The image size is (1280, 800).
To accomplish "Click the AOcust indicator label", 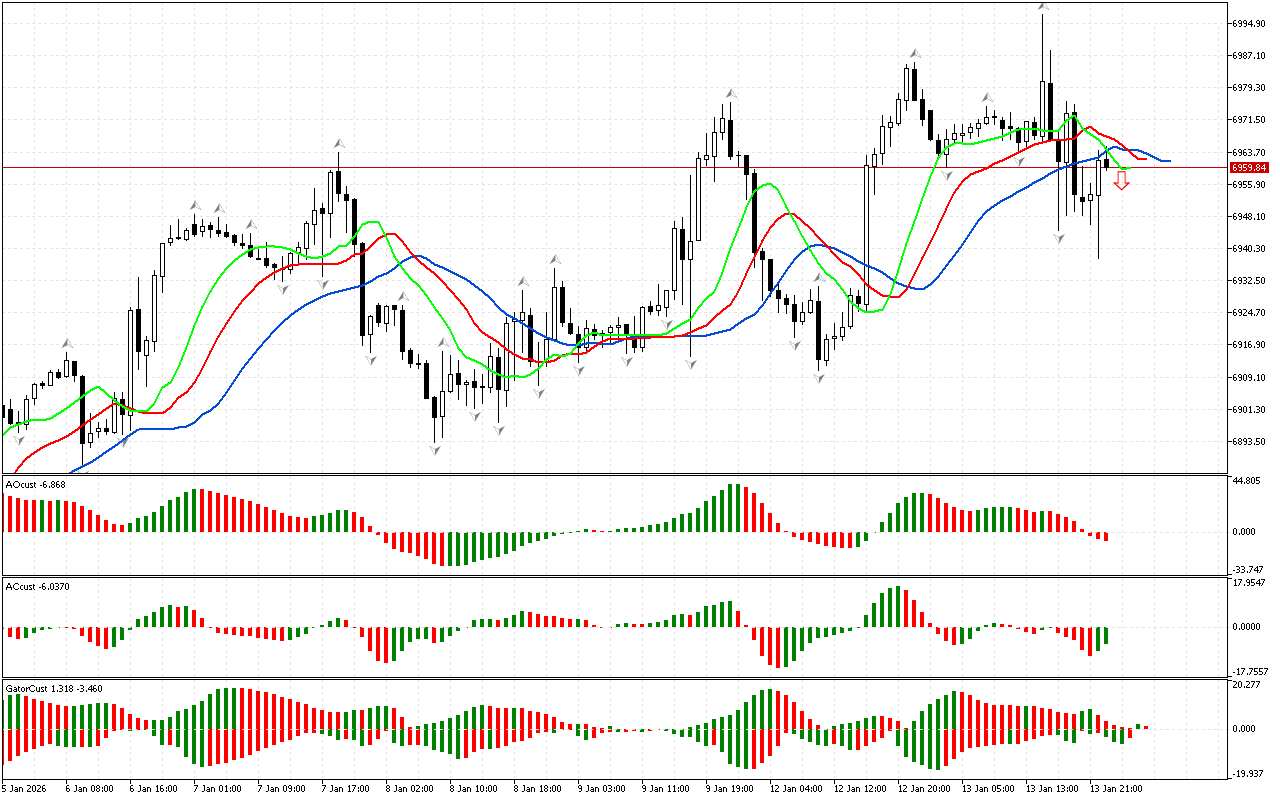I will pyautogui.click(x=36, y=484).
